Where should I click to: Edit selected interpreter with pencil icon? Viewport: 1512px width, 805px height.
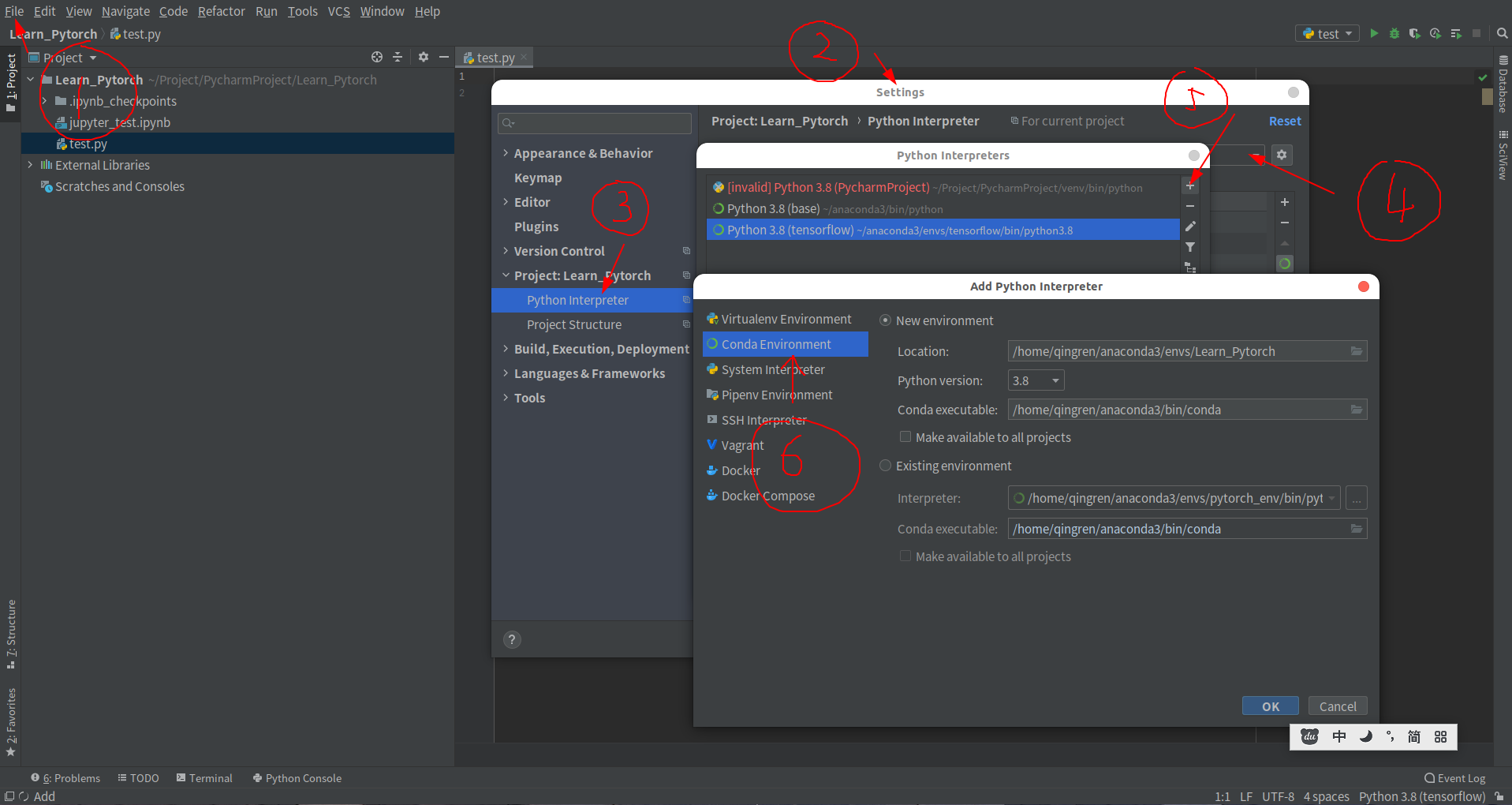point(1190,227)
